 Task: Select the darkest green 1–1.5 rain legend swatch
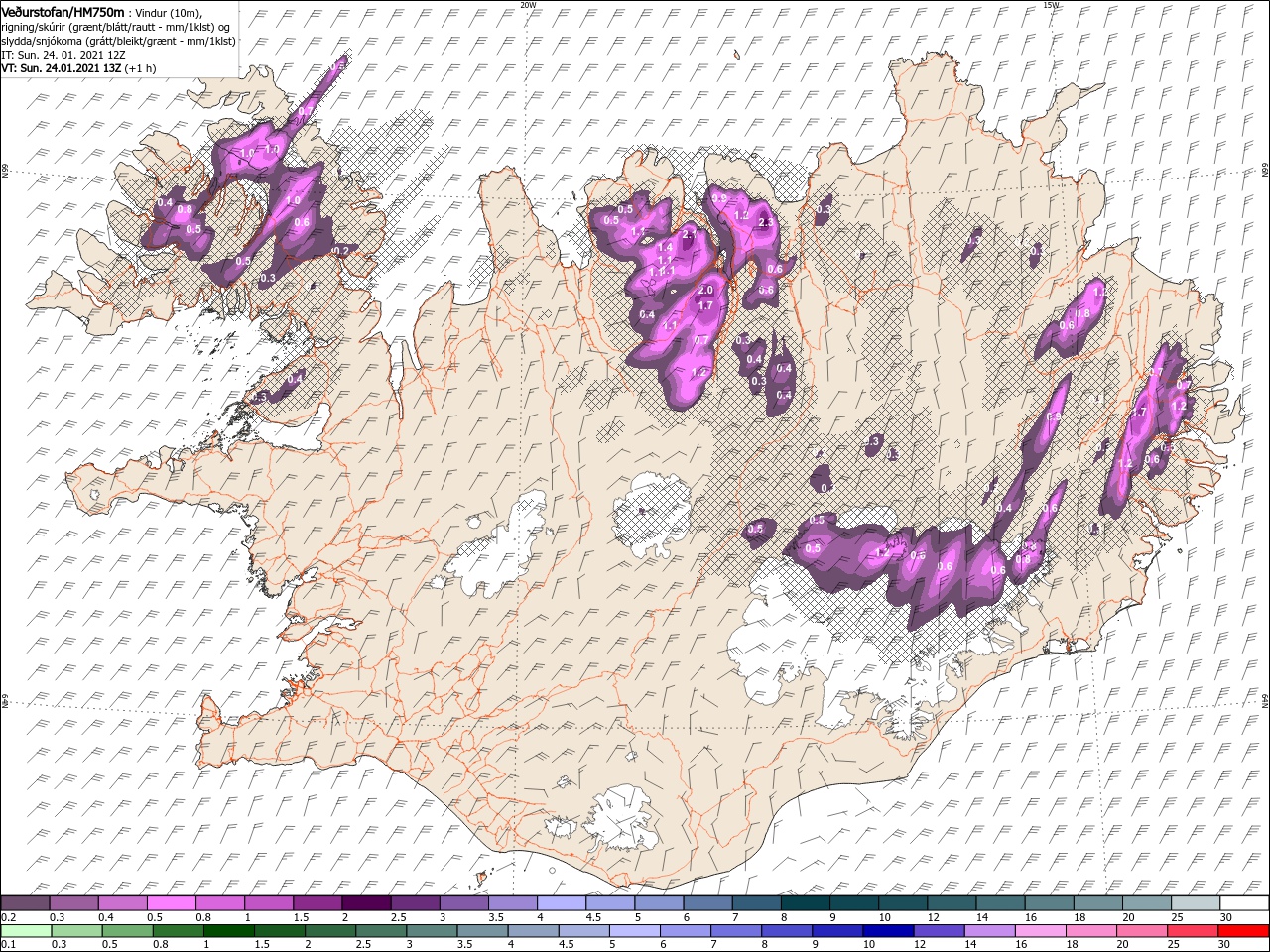click(x=228, y=931)
